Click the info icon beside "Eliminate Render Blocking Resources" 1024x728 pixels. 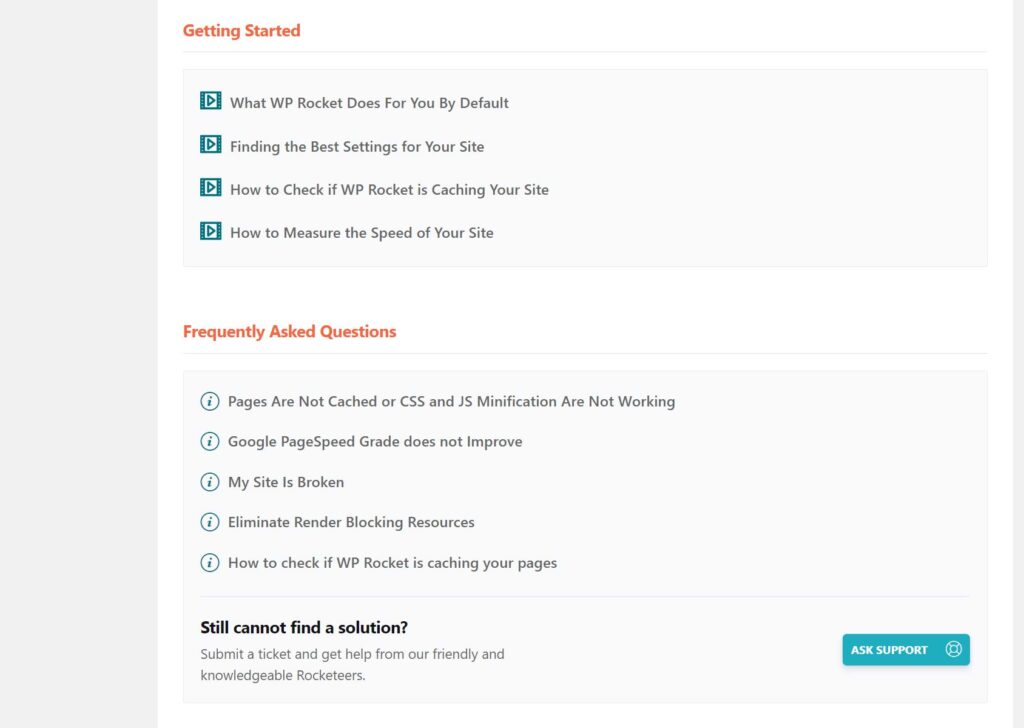(209, 521)
